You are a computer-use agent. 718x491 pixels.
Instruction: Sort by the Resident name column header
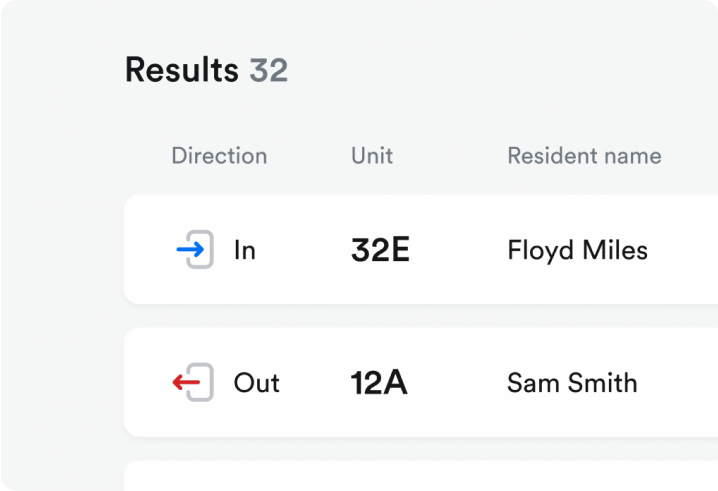[x=584, y=156]
